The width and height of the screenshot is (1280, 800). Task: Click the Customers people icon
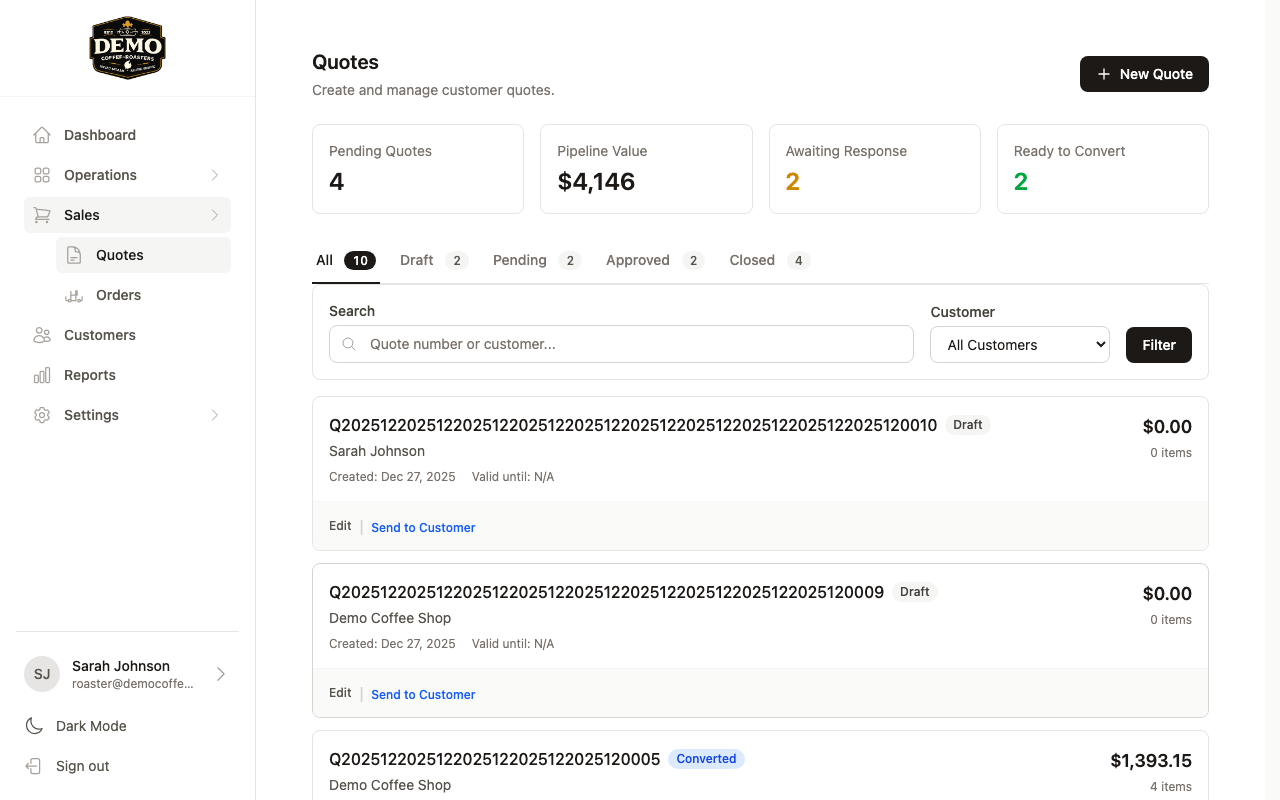pos(40,335)
